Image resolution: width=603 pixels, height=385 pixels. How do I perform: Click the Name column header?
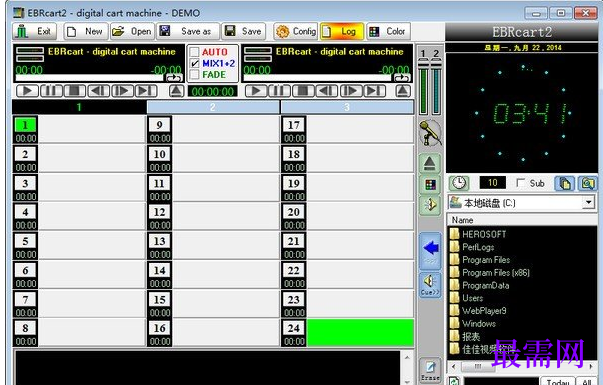coord(522,220)
